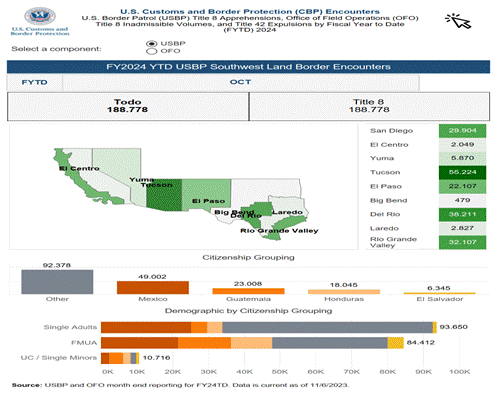Screen dimensions: 497x396
Task: Select Rio Grande Valley value 32.107 cell
Action: click(462, 242)
